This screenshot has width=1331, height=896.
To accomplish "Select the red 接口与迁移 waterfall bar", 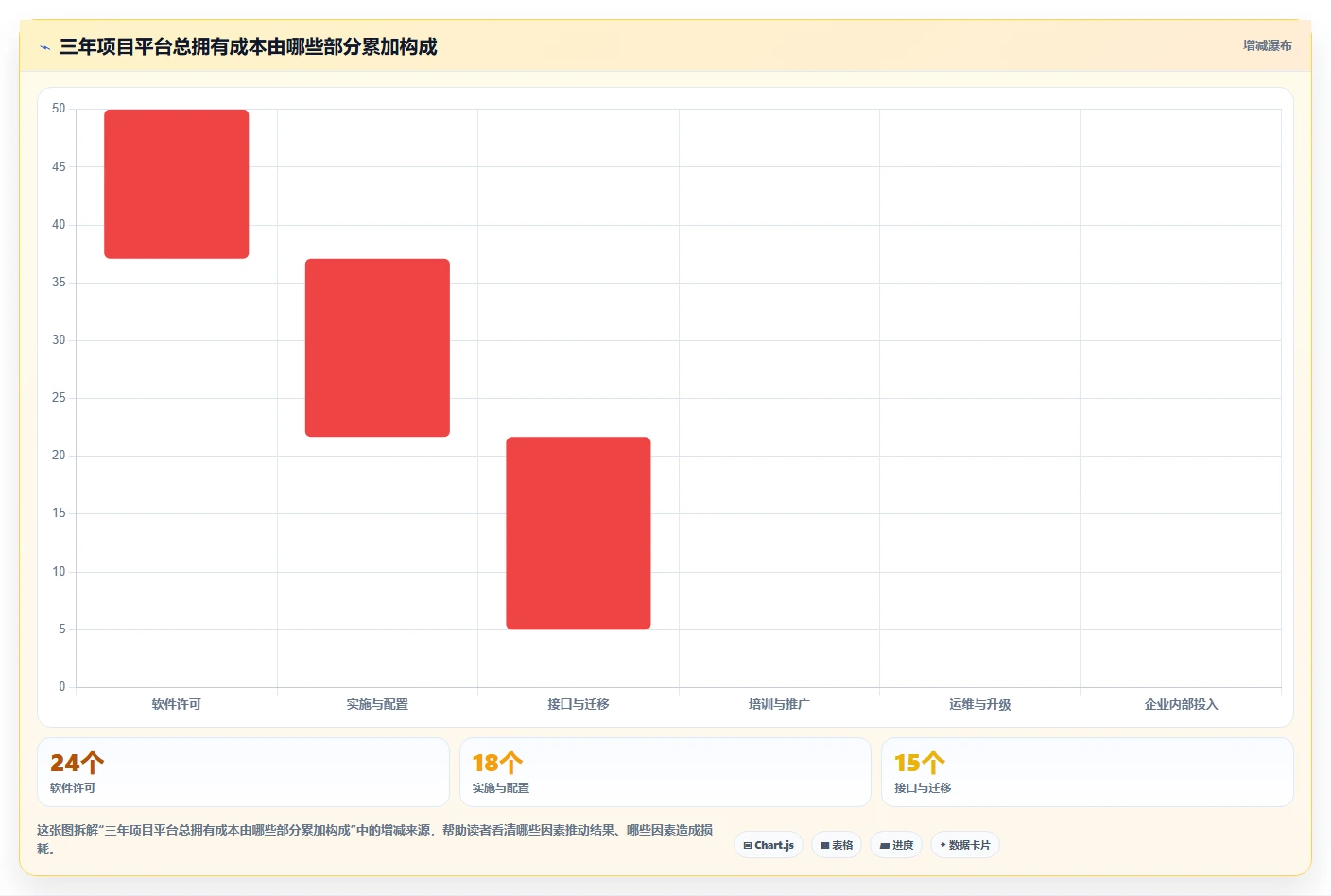I will (579, 533).
